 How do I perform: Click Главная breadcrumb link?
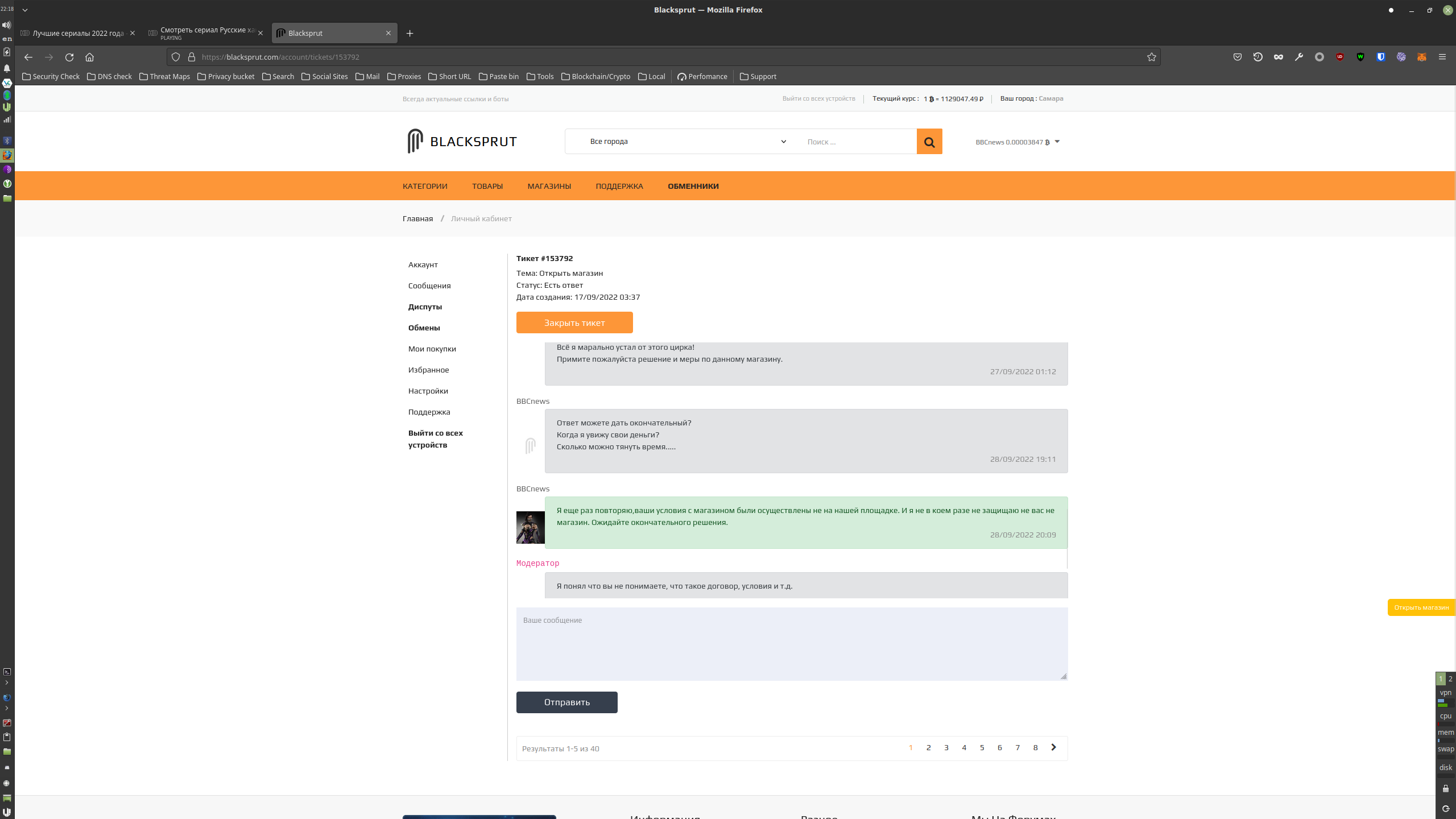(x=417, y=218)
